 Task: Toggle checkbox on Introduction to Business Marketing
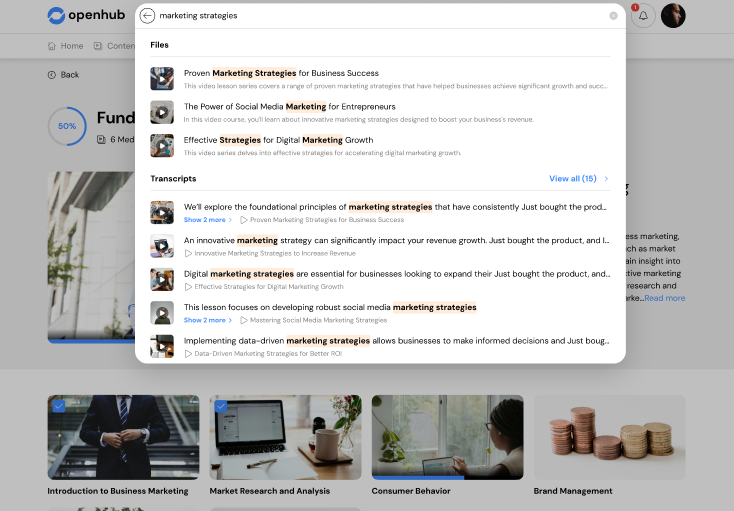pyautogui.click(x=58, y=405)
